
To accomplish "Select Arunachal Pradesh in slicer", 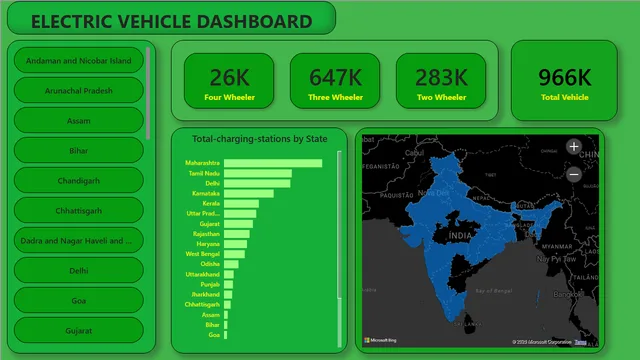I will tap(79, 91).
